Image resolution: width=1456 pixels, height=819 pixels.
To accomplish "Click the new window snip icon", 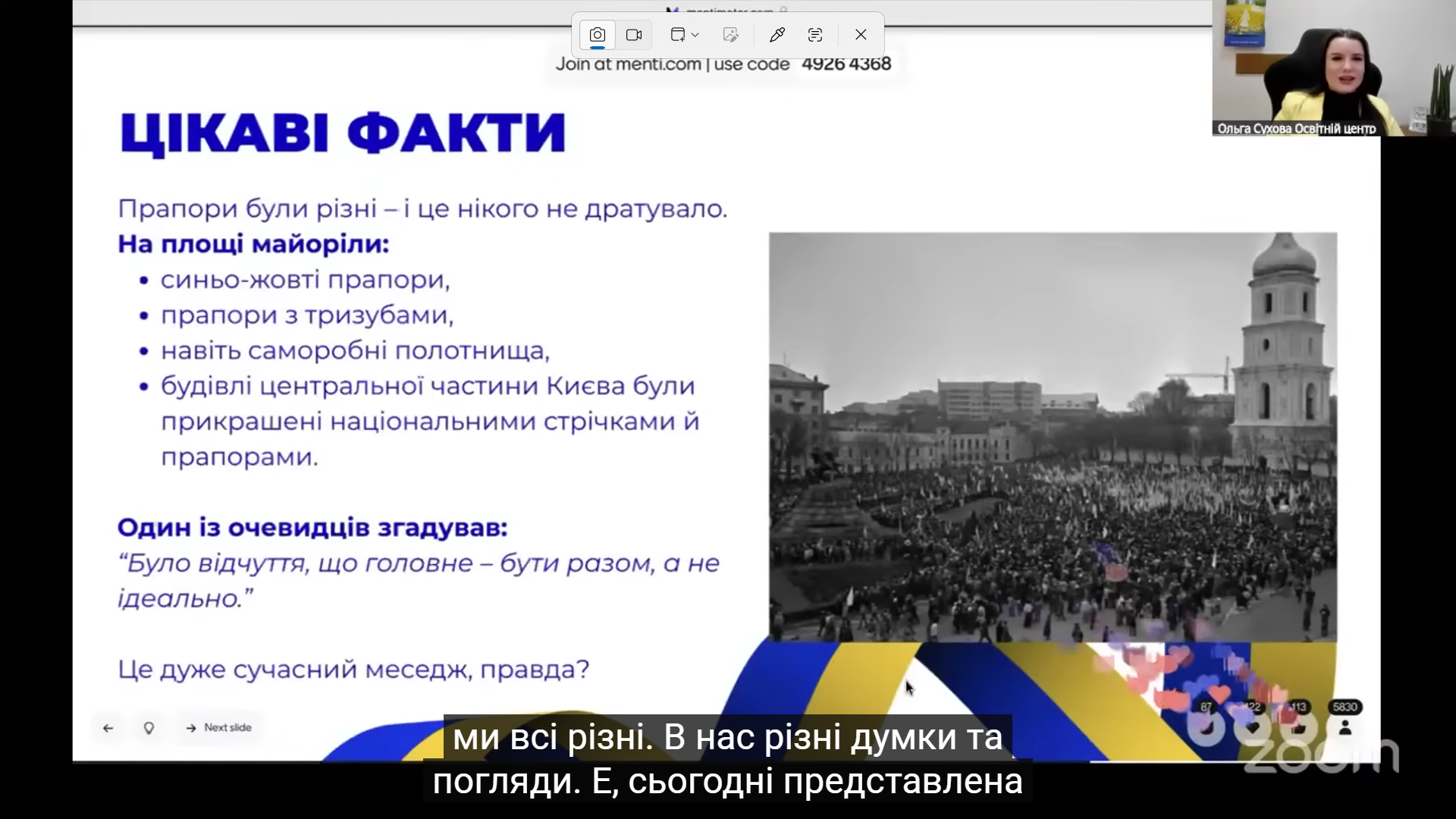I will pyautogui.click(x=677, y=35).
